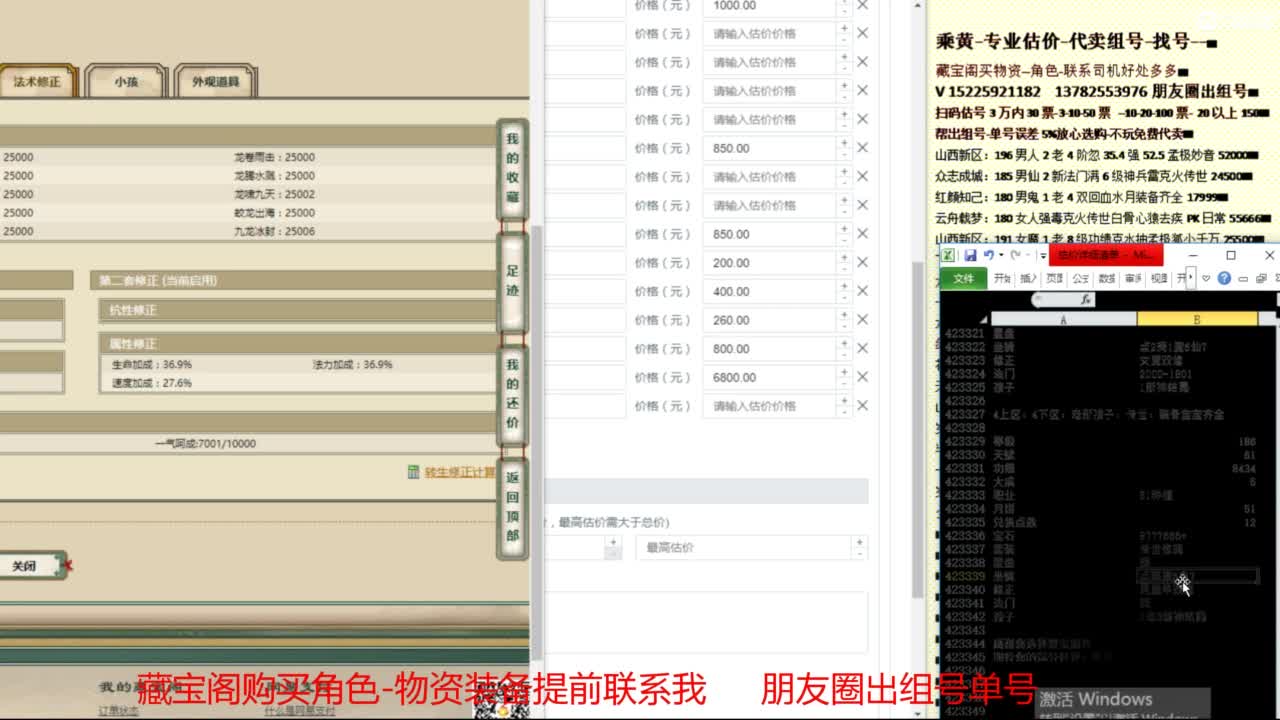Open the 文件 tab in Excel
Screen dimensions: 1280x720
(963, 278)
